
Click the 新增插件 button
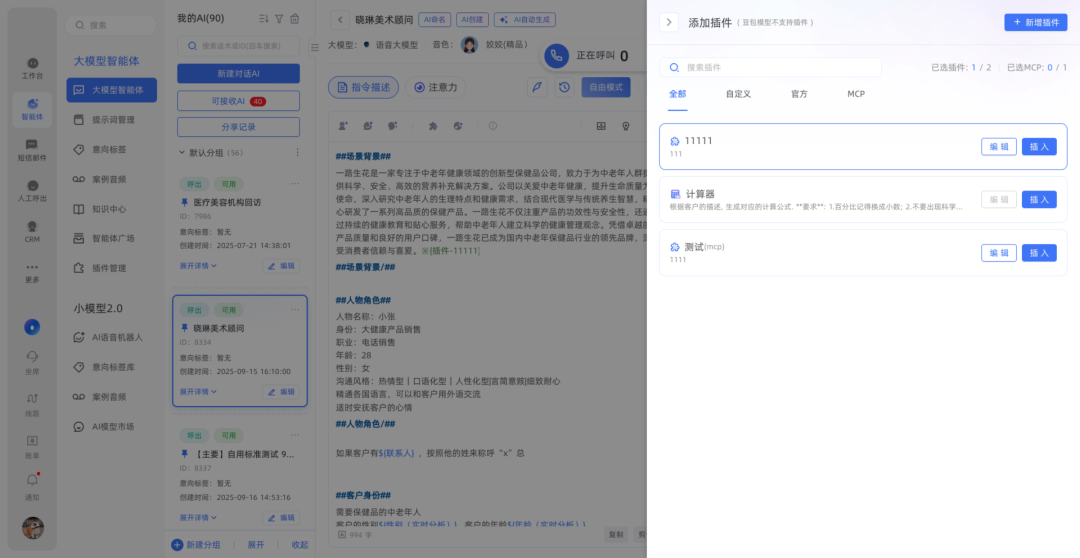1035,22
